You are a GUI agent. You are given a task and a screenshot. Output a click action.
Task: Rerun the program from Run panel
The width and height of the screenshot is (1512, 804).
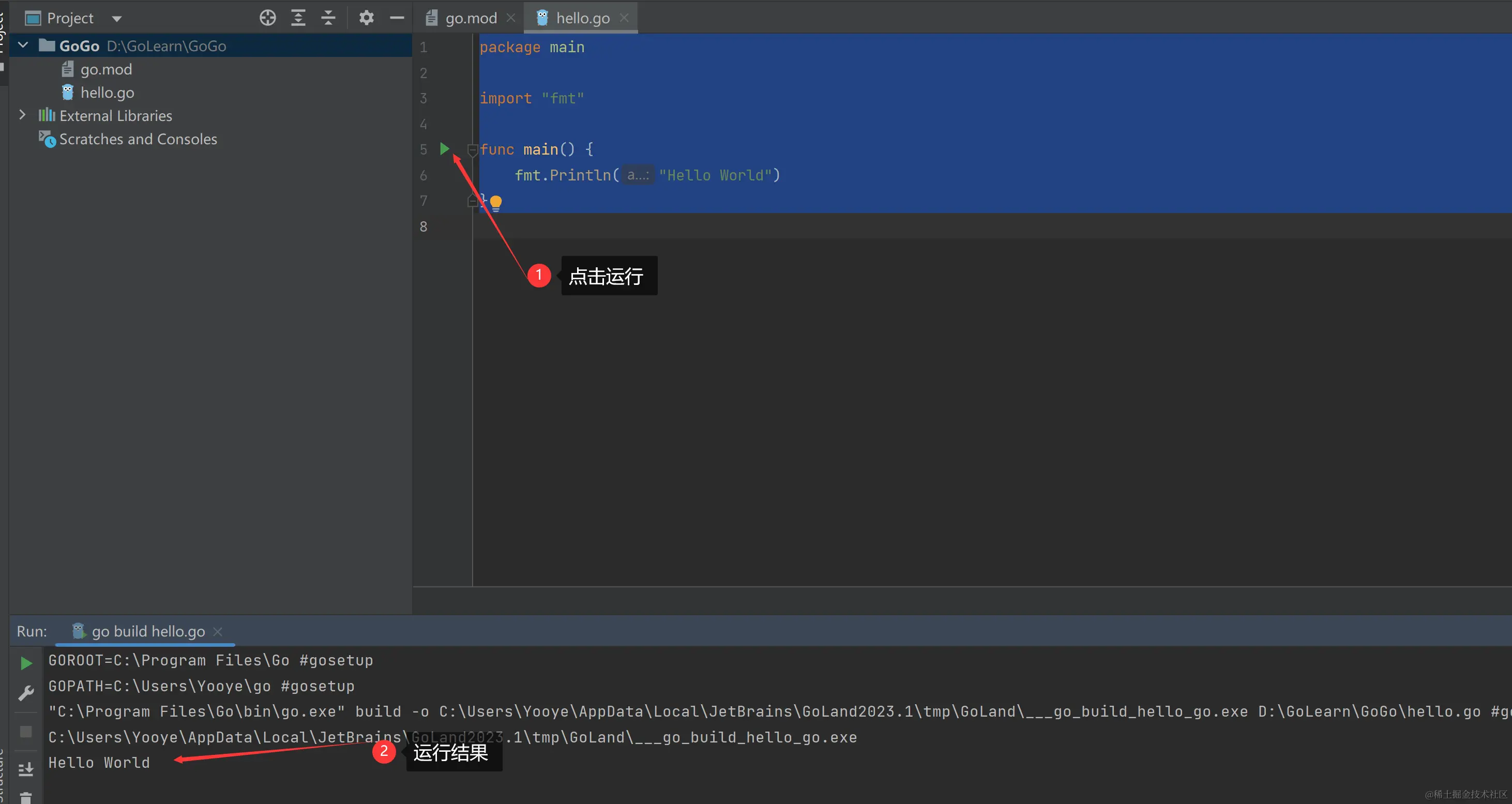tap(26, 663)
